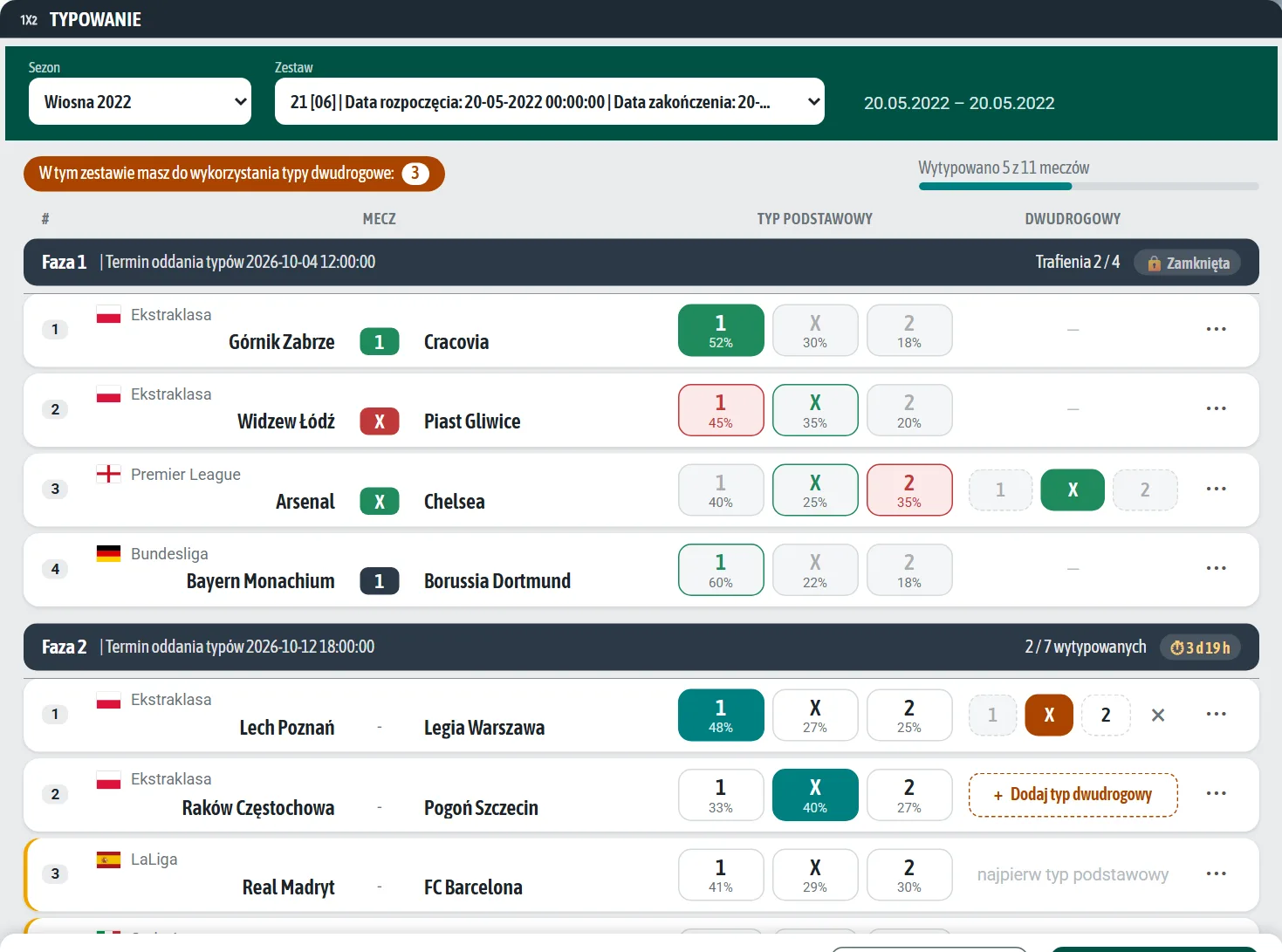Open more options for Widzew Łódź match
The image size is (1282, 952).
pyautogui.click(x=1216, y=408)
